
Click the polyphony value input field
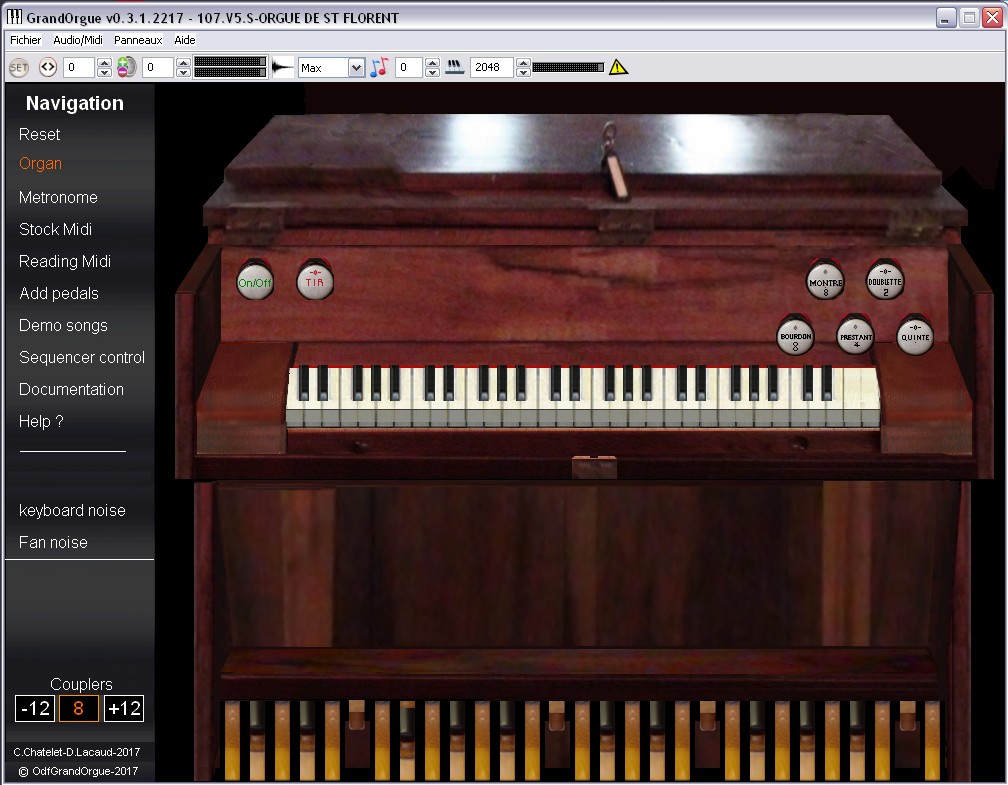click(490, 68)
